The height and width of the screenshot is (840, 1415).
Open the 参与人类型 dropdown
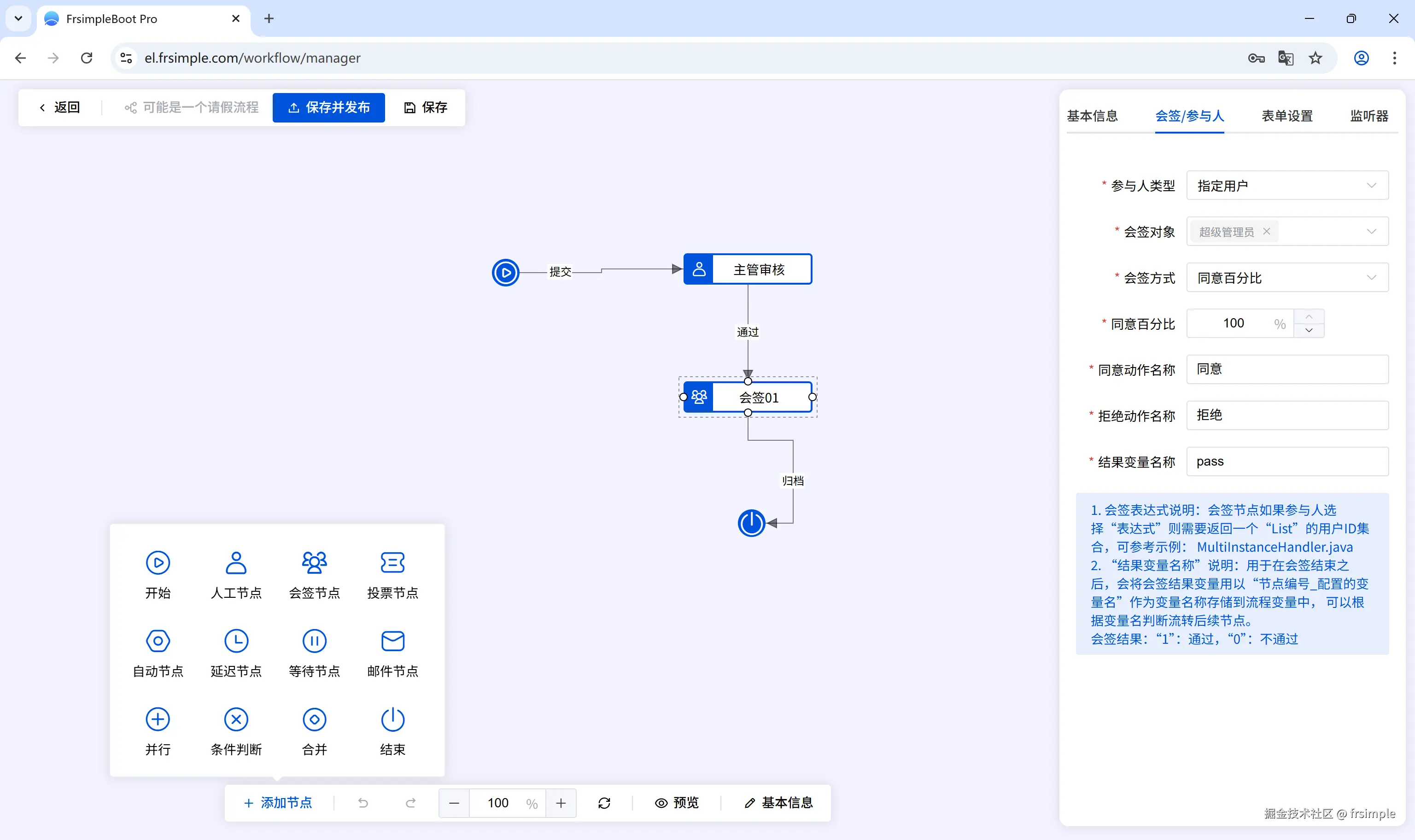tap(1287, 186)
